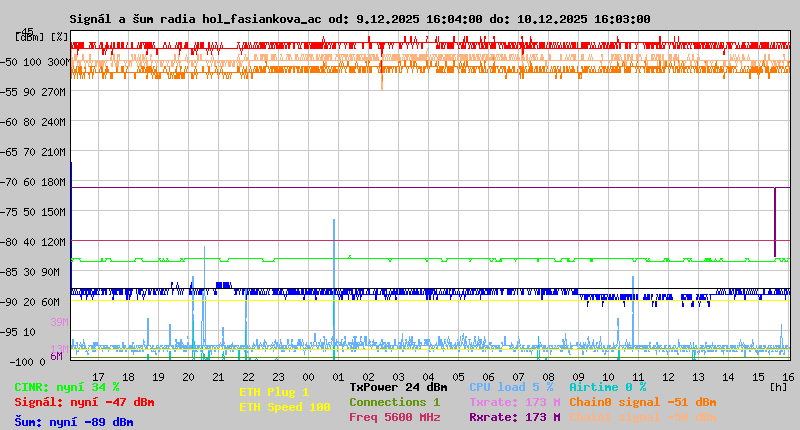Select the '-80' dBm y-axis label
Screen dimensions: 800x430
click(9, 242)
